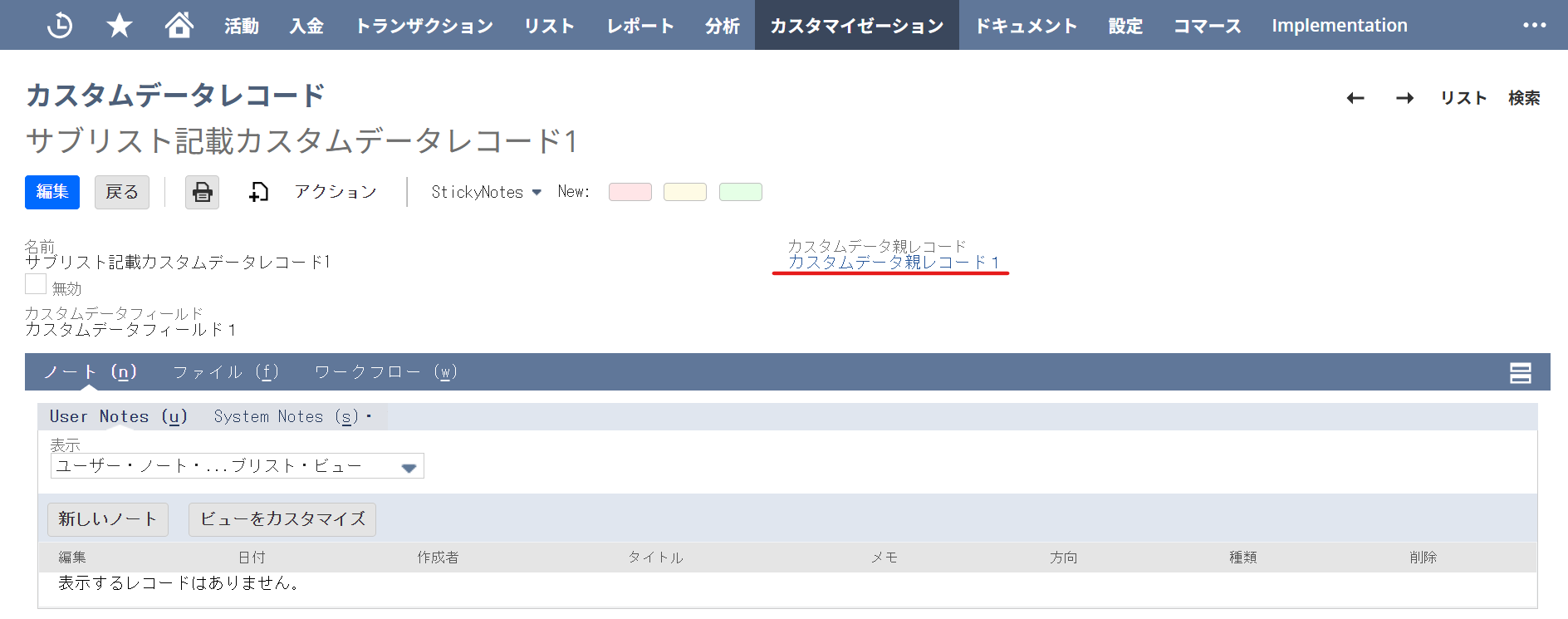Image resolution: width=1568 pixels, height=619 pixels.
Task: Switch to the ワークフロー tab
Action: pyautogui.click(x=386, y=372)
